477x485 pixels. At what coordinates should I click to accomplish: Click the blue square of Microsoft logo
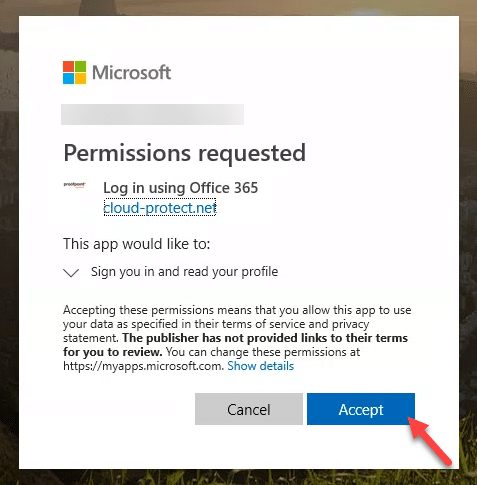pos(68,78)
